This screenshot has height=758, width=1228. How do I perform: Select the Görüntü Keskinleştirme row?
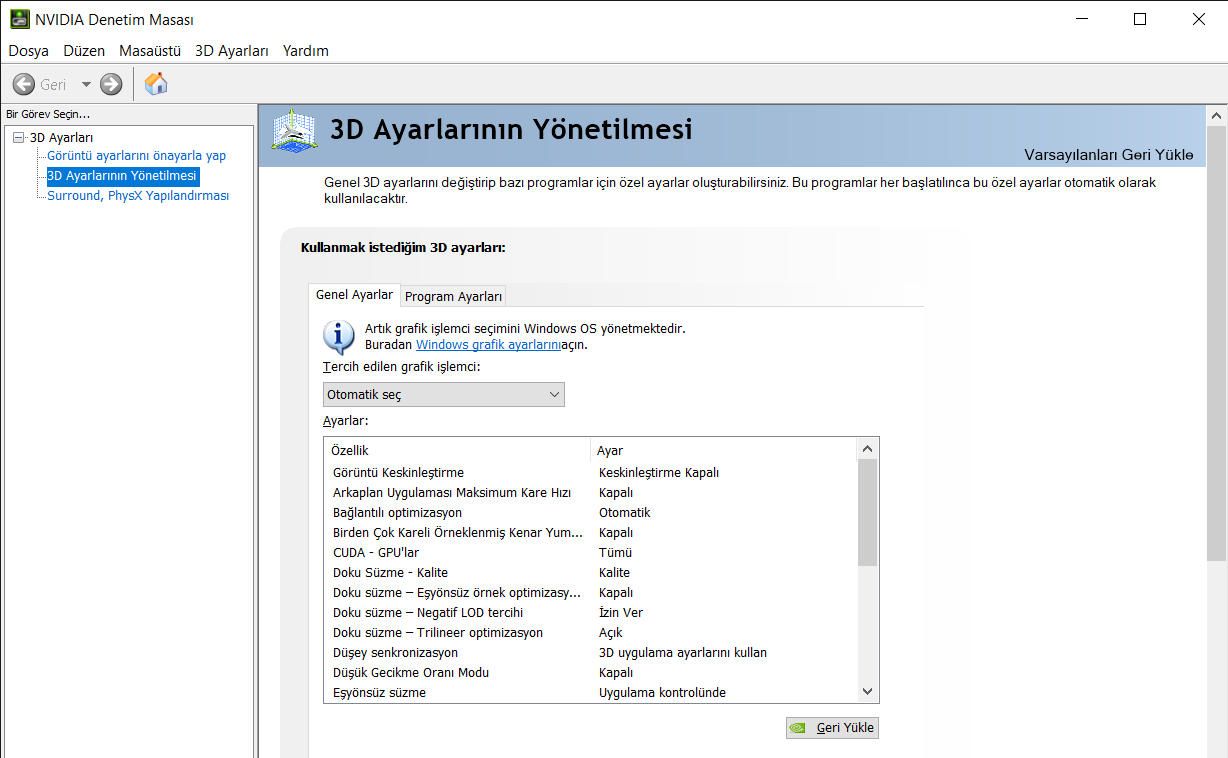[x=591, y=472]
